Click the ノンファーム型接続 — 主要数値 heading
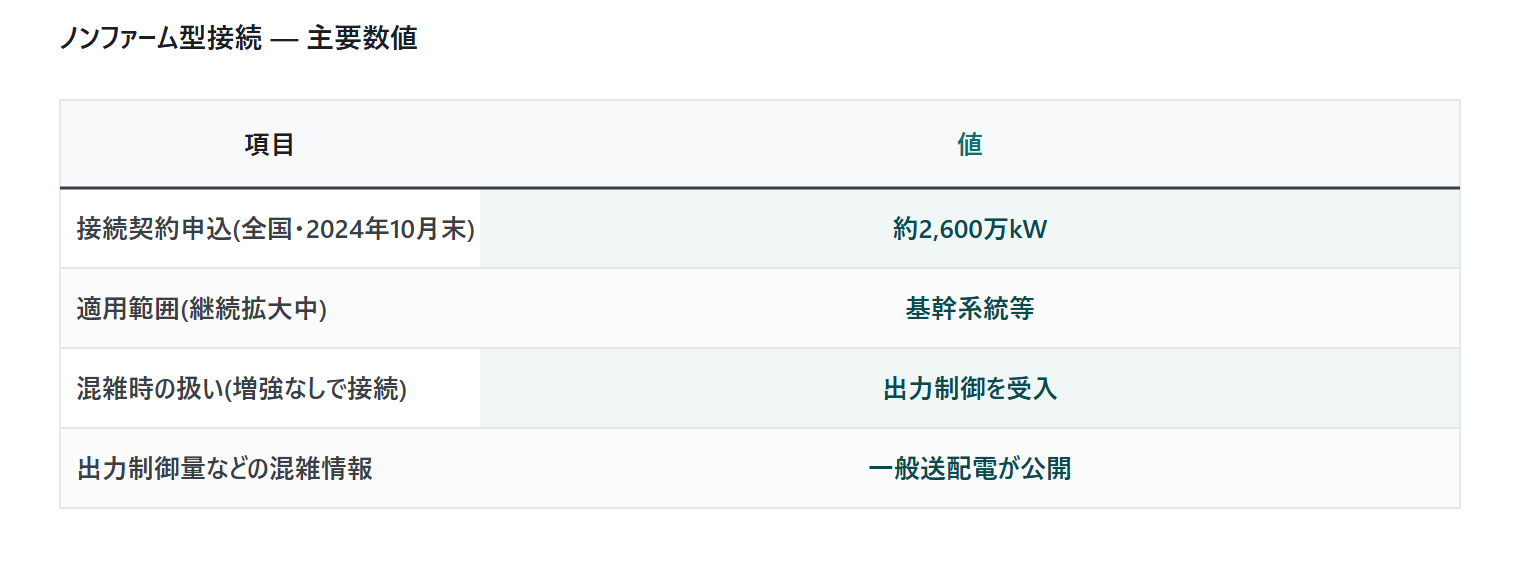Image resolution: width=1520 pixels, height=588 pixels. click(x=238, y=39)
